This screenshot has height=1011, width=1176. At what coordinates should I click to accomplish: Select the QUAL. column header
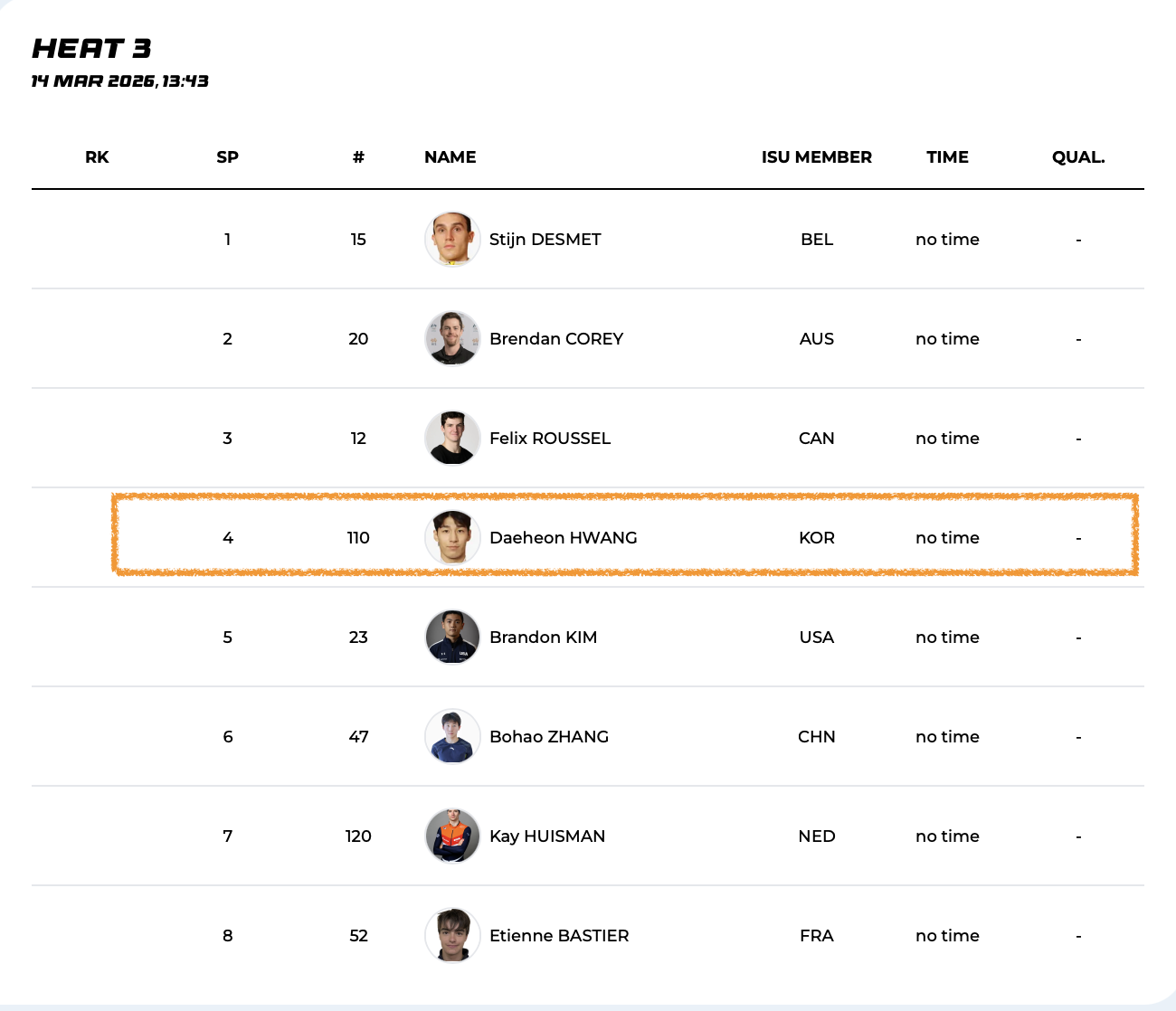(x=1077, y=157)
